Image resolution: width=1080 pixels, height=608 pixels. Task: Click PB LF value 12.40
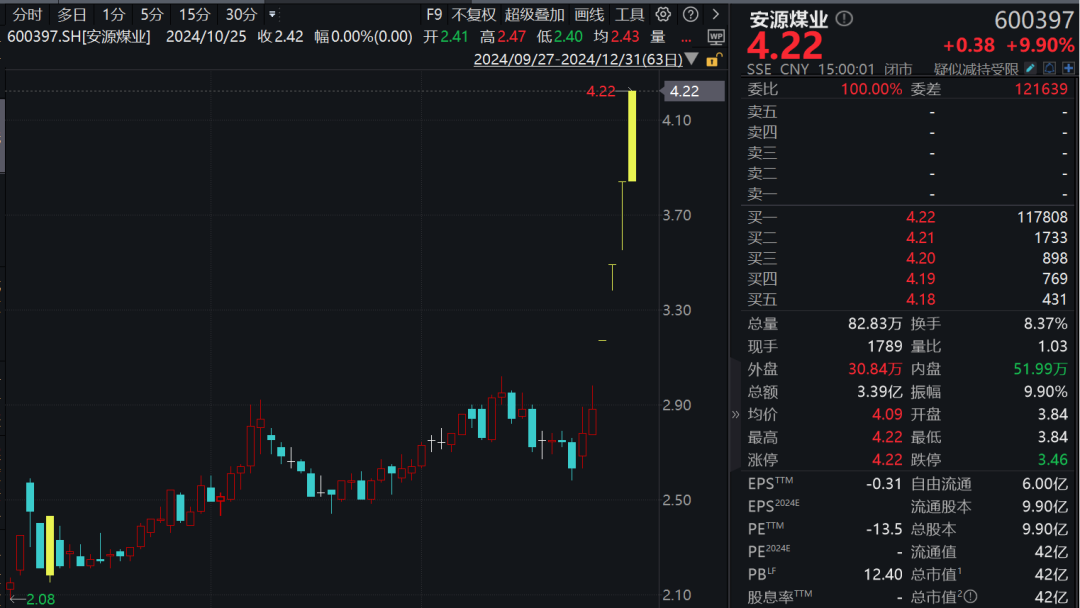point(883,574)
